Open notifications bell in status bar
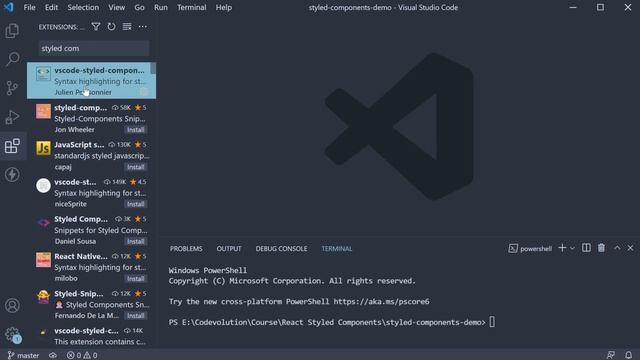The width and height of the screenshot is (640, 360). tap(629, 355)
